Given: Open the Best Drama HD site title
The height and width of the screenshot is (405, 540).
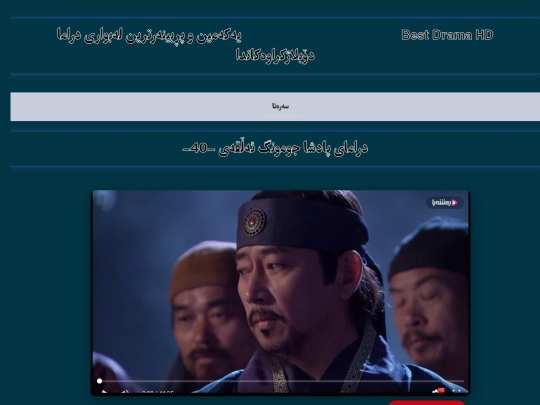Looking at the screenshot, I should click(x=447, y=35).
